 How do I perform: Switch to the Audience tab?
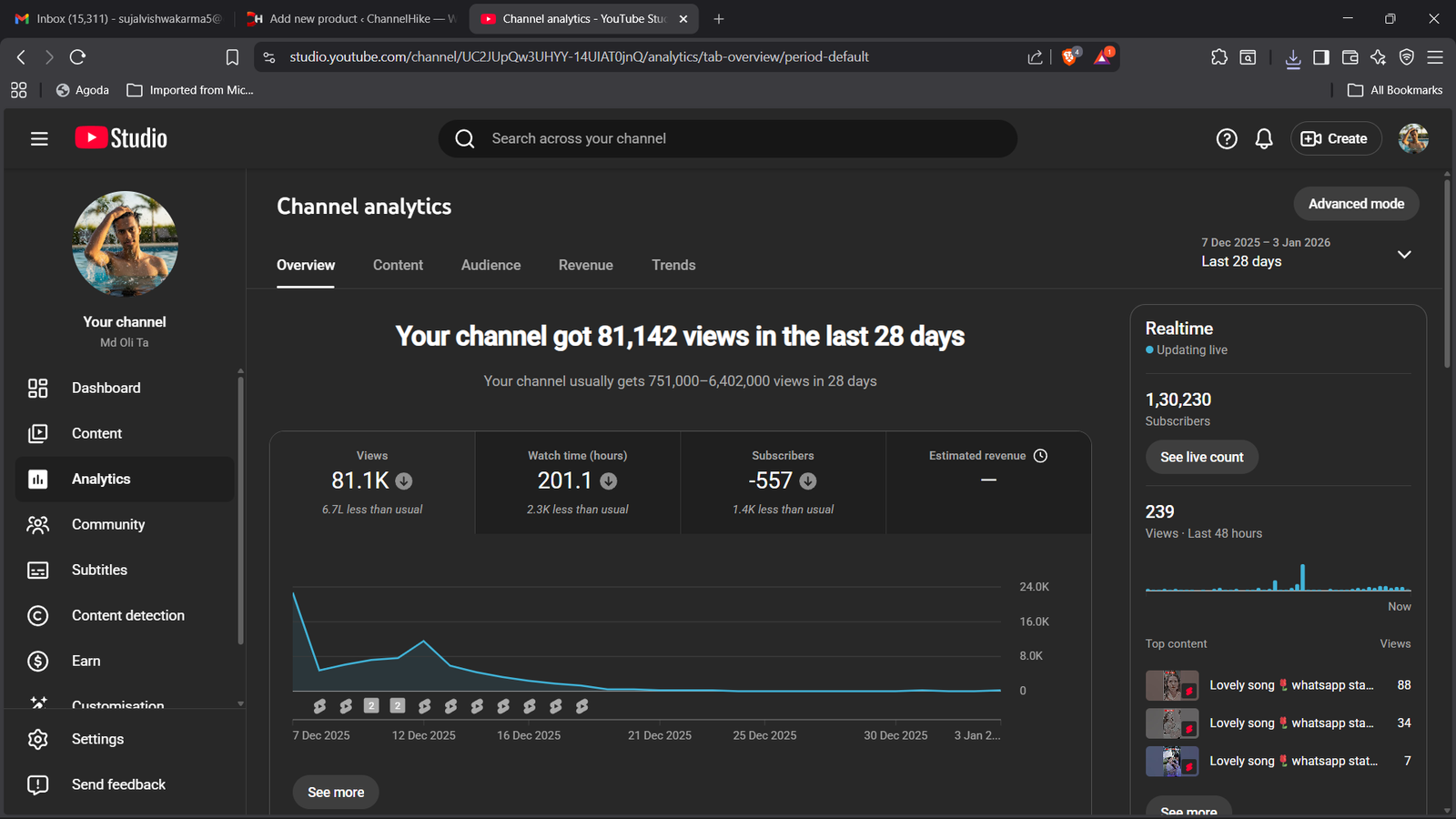pos(490,265)
